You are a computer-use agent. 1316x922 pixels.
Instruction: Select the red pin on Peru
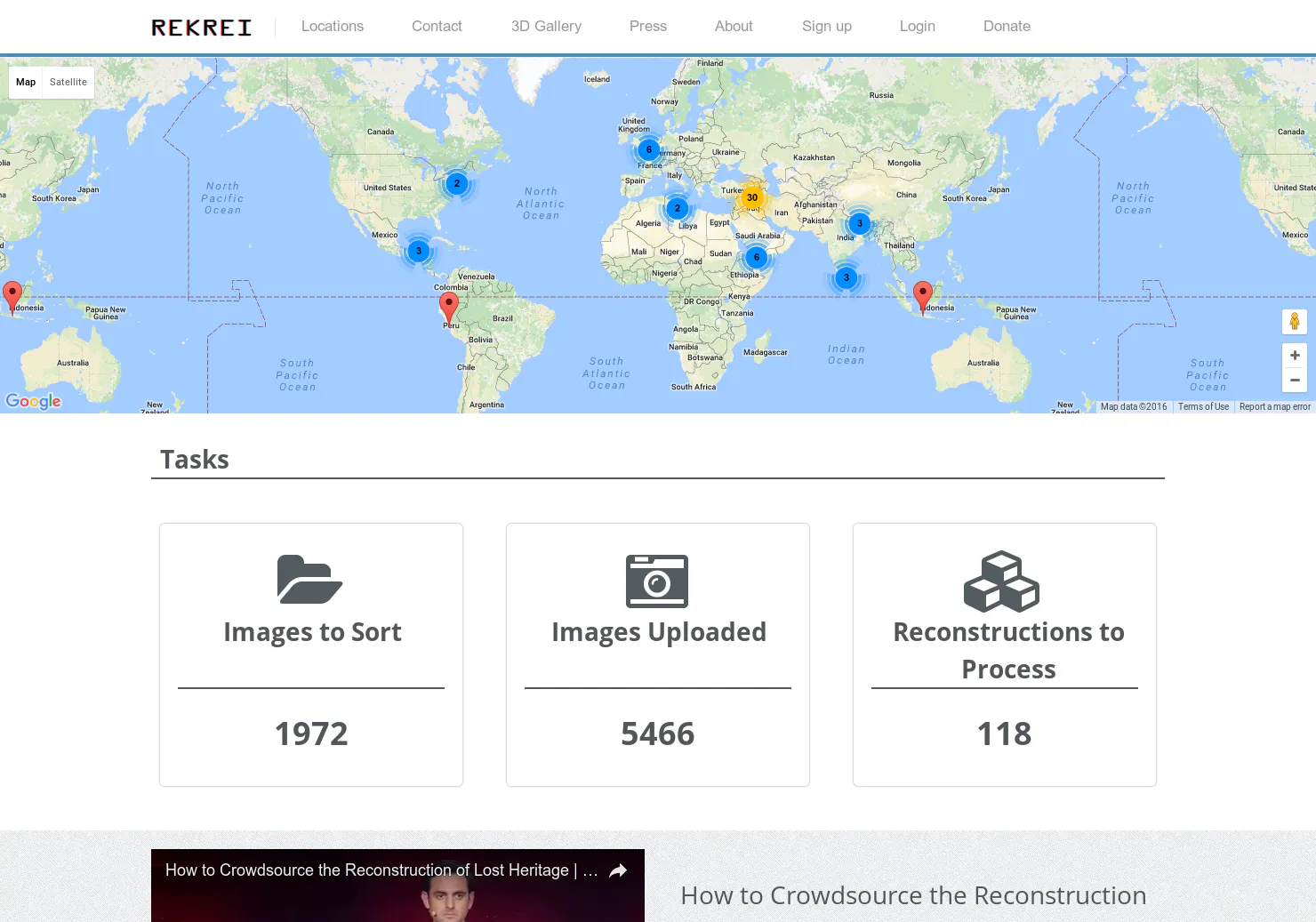450,308
